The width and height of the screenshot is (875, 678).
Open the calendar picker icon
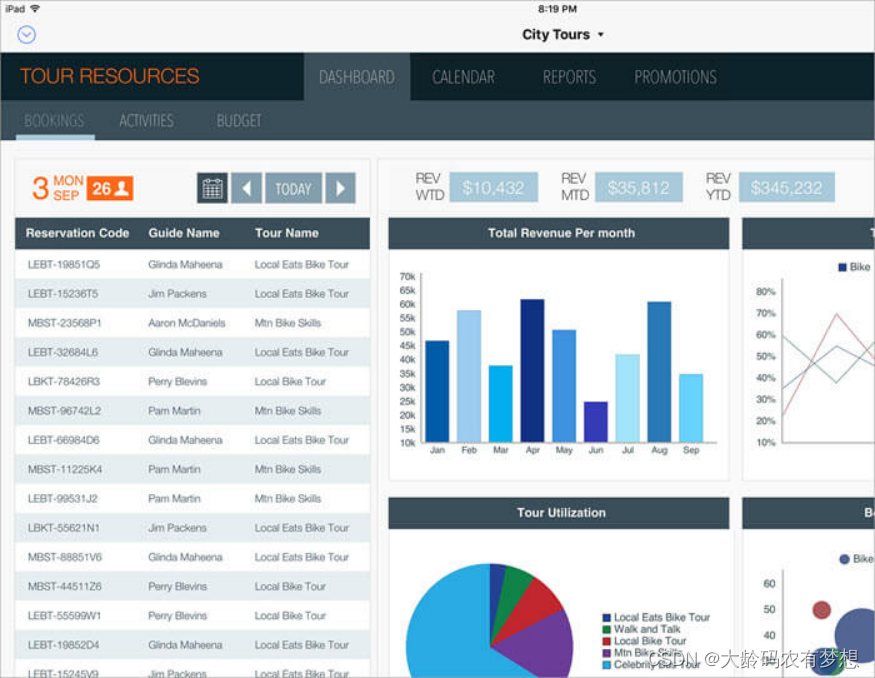coord(212,188)
